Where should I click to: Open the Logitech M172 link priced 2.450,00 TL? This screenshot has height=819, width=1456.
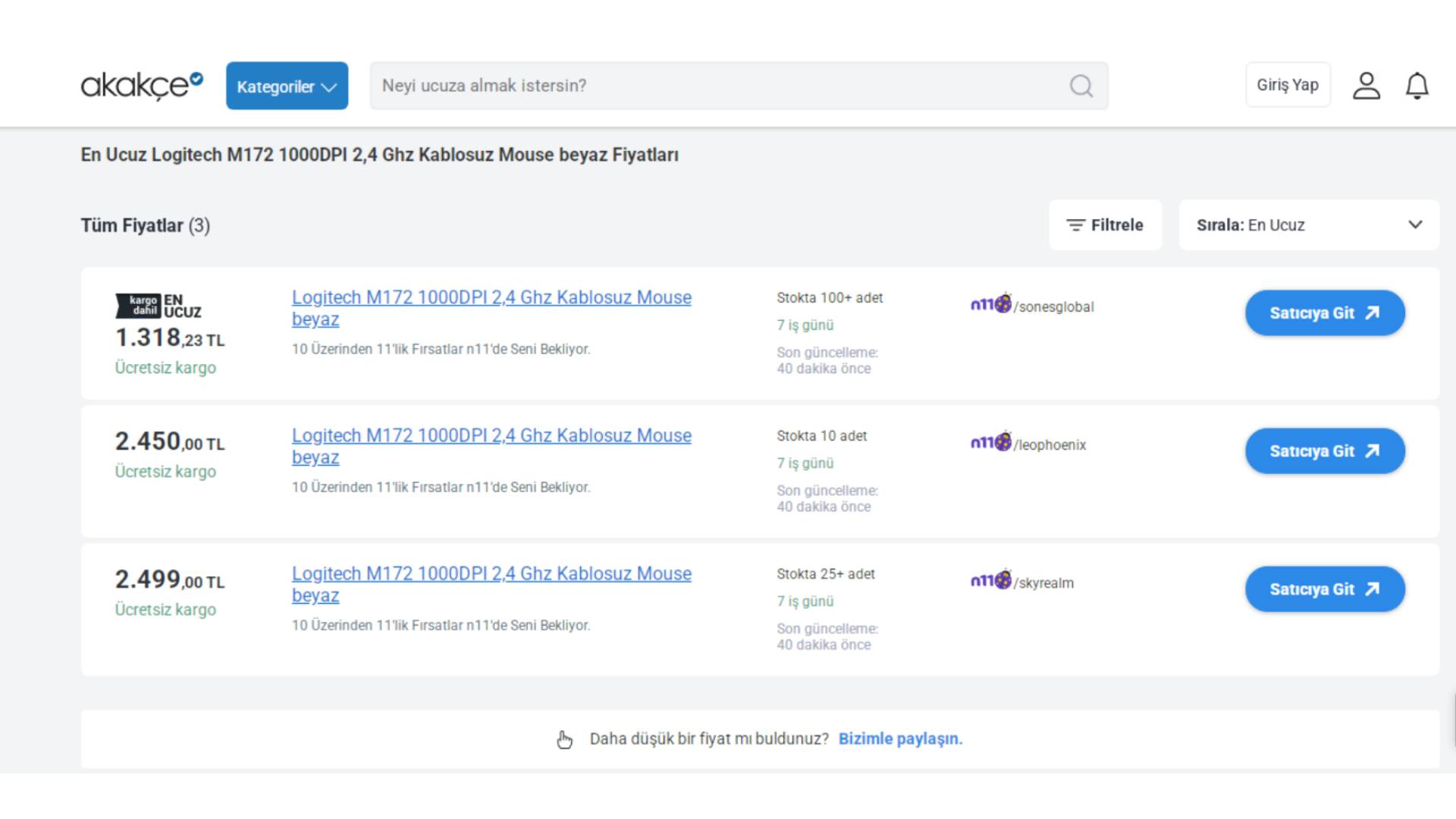[491, 446]
